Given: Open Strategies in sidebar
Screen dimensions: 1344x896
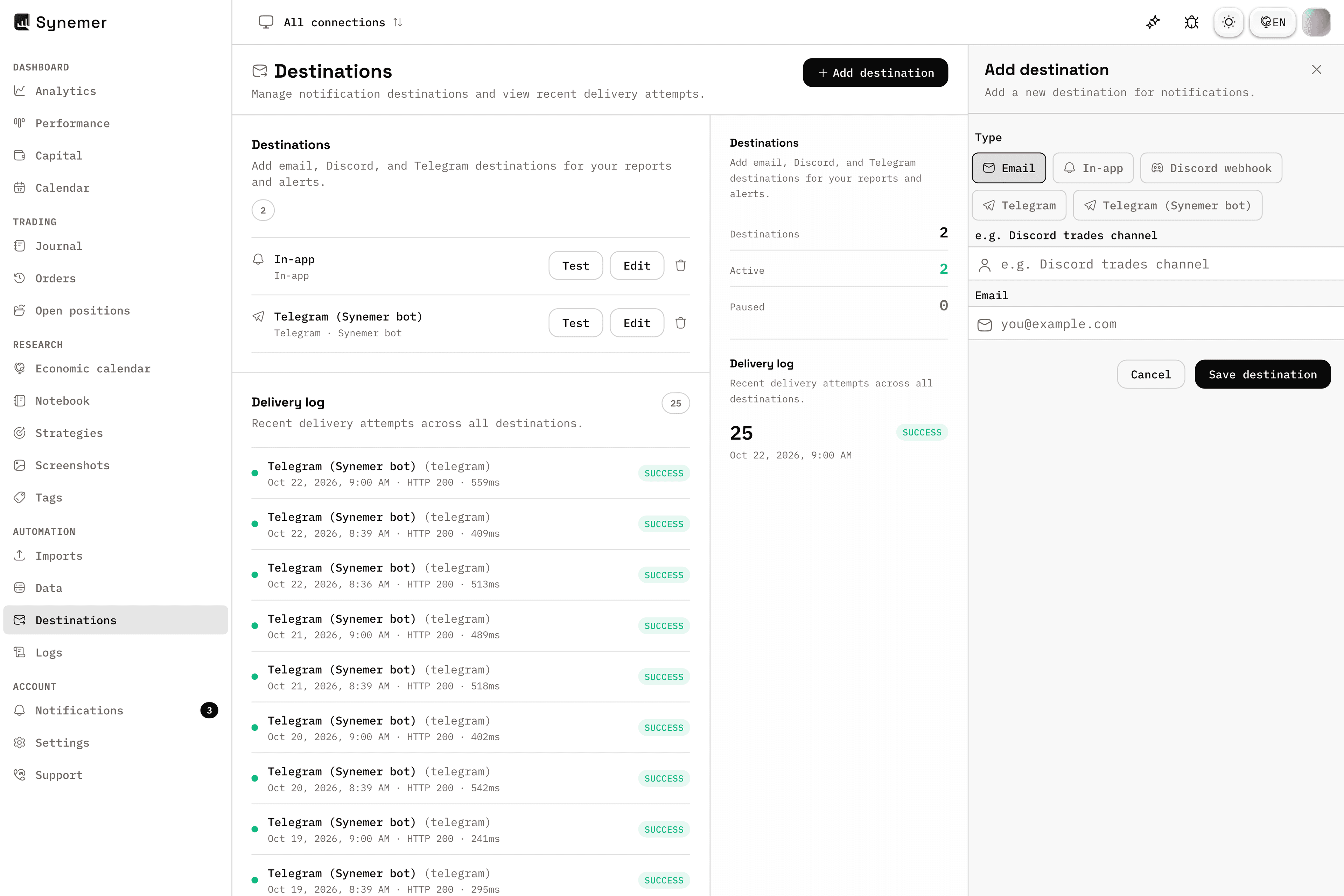Looking at the screenshot, I should pos(115,433).
